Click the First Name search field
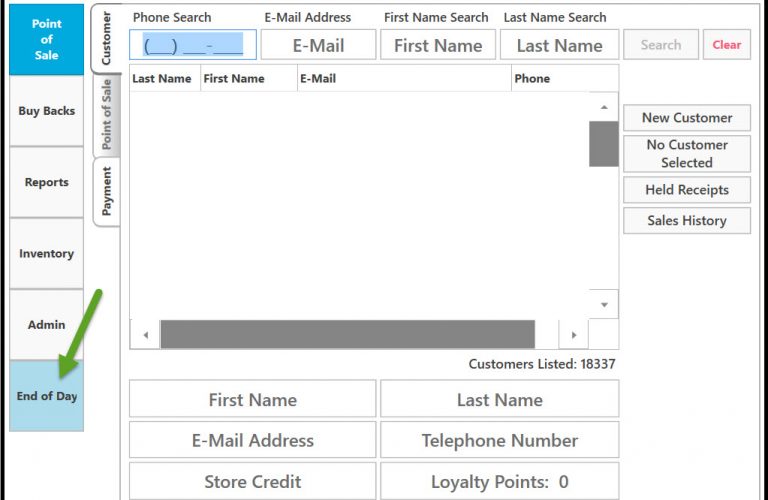The height and width of the screenshot is (500, 768). [x=438, y=45]
